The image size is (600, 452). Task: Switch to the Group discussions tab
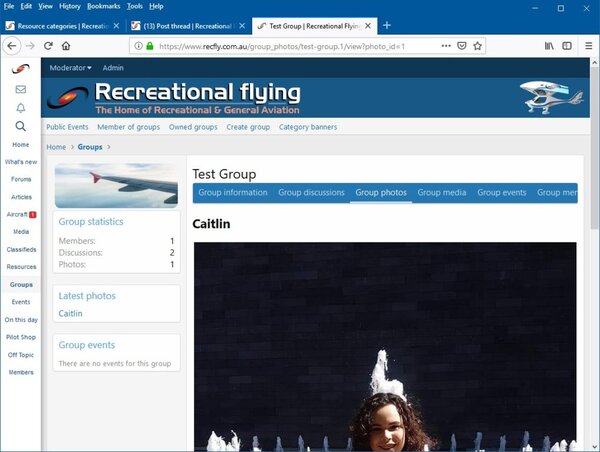point(311,192)
